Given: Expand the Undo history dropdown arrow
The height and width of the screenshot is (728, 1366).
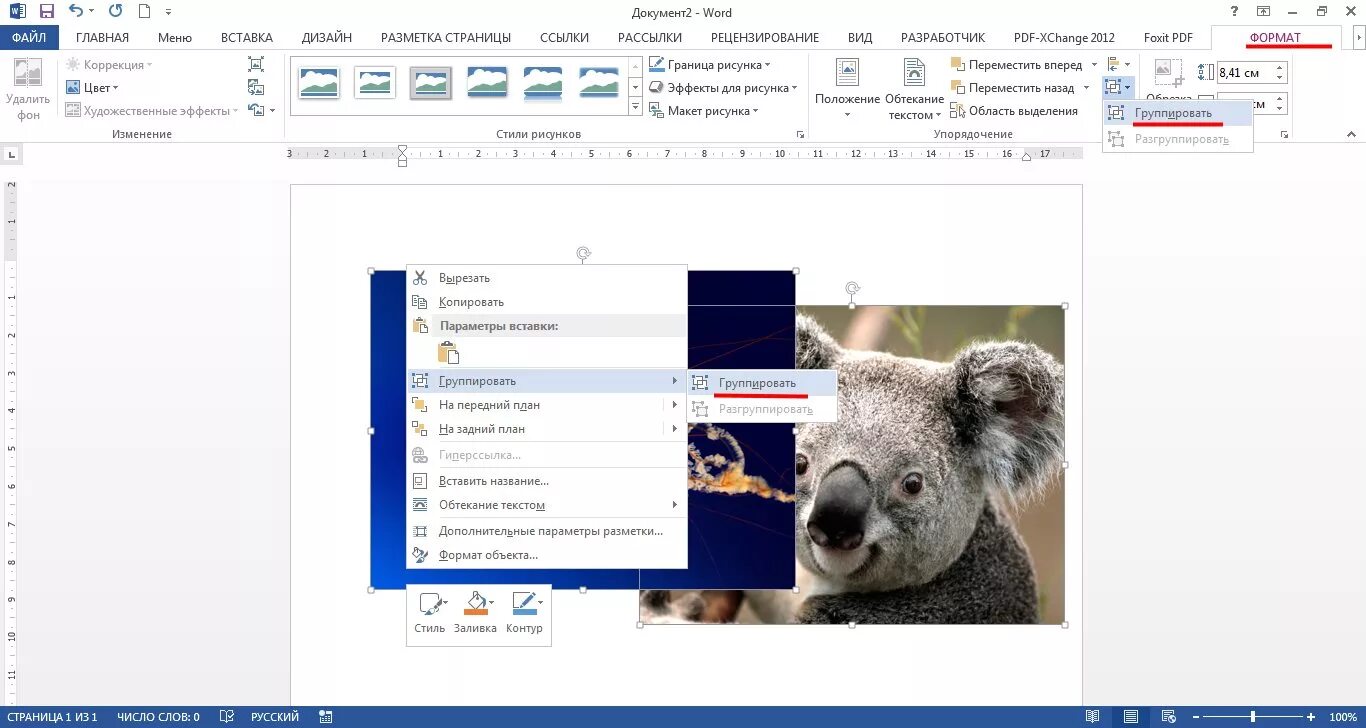Looking at the screenshot, I should click(x=91, y=13).
